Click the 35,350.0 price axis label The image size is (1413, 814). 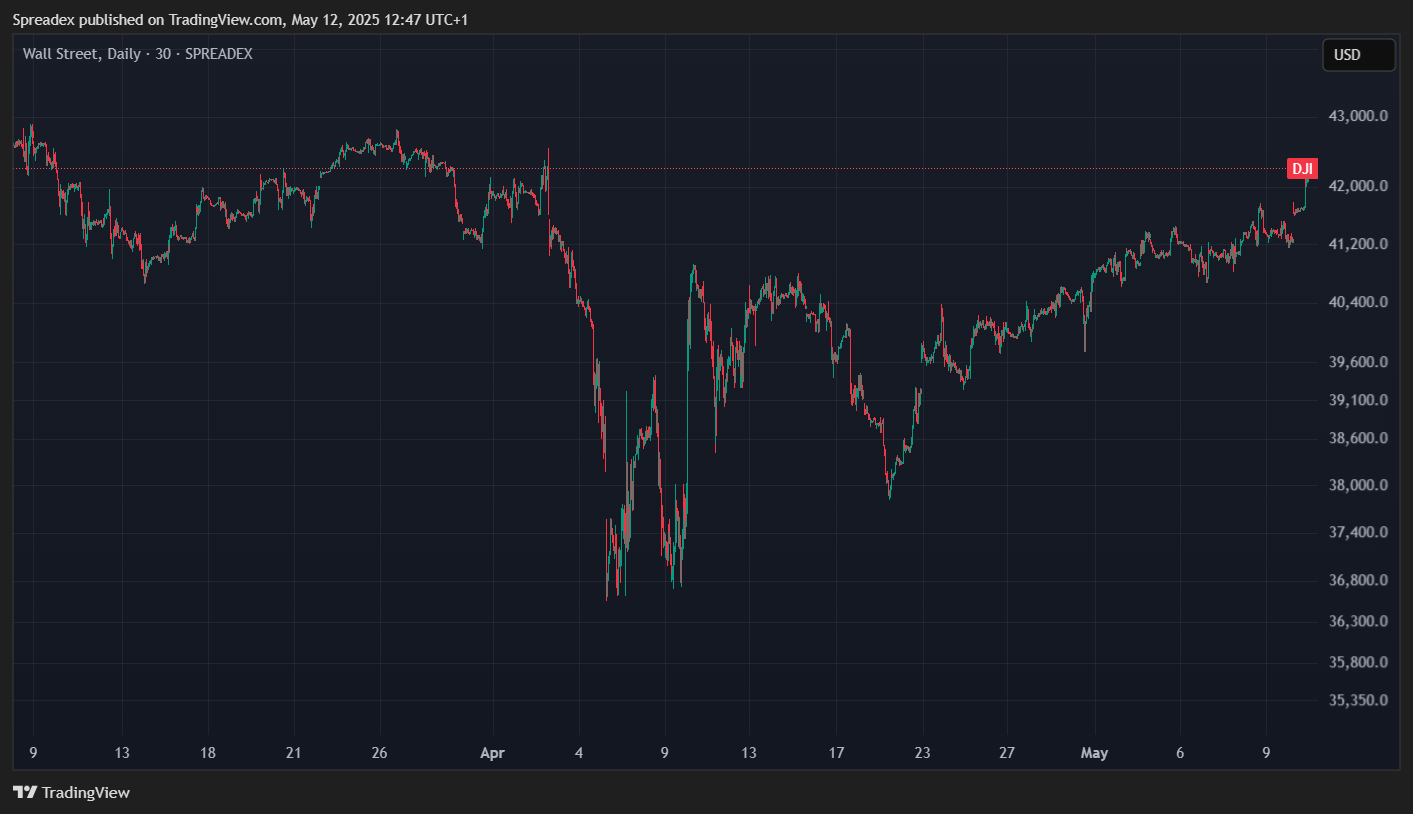(x=1358, y=700)
